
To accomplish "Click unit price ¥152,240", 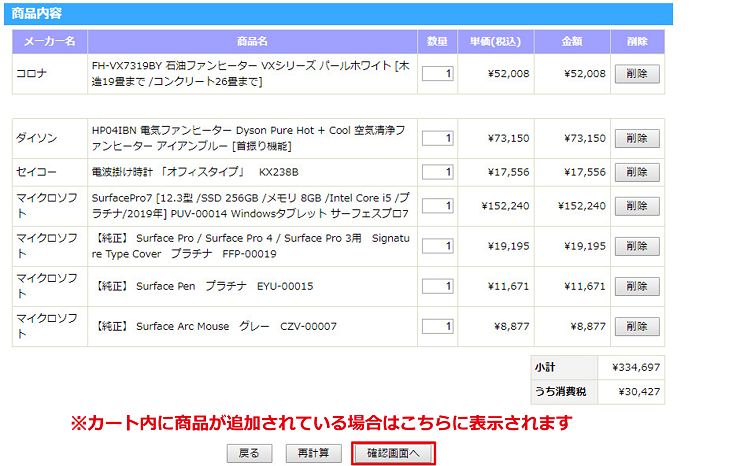I will 505,206.
